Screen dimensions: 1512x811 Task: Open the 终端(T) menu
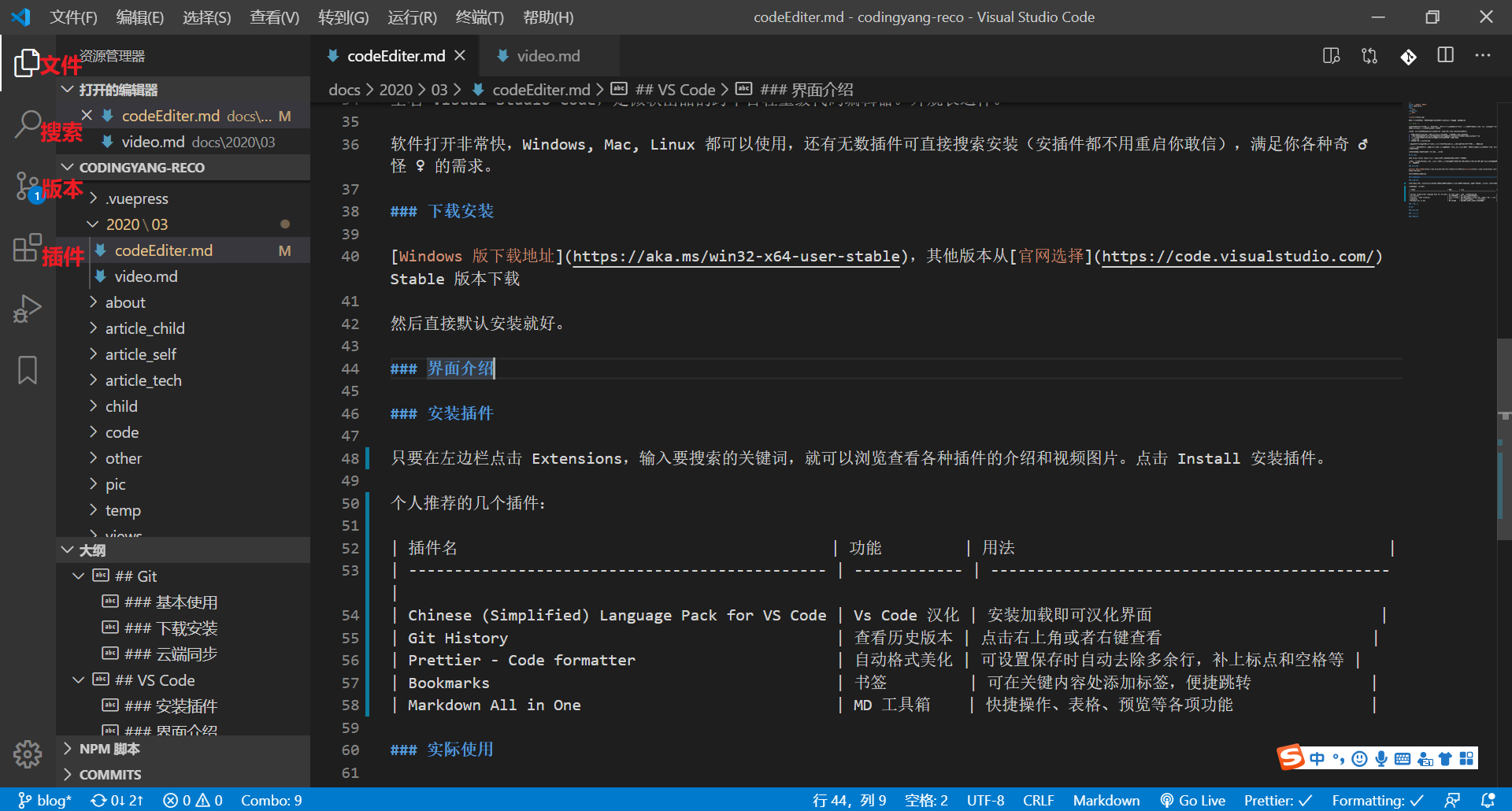480,17
